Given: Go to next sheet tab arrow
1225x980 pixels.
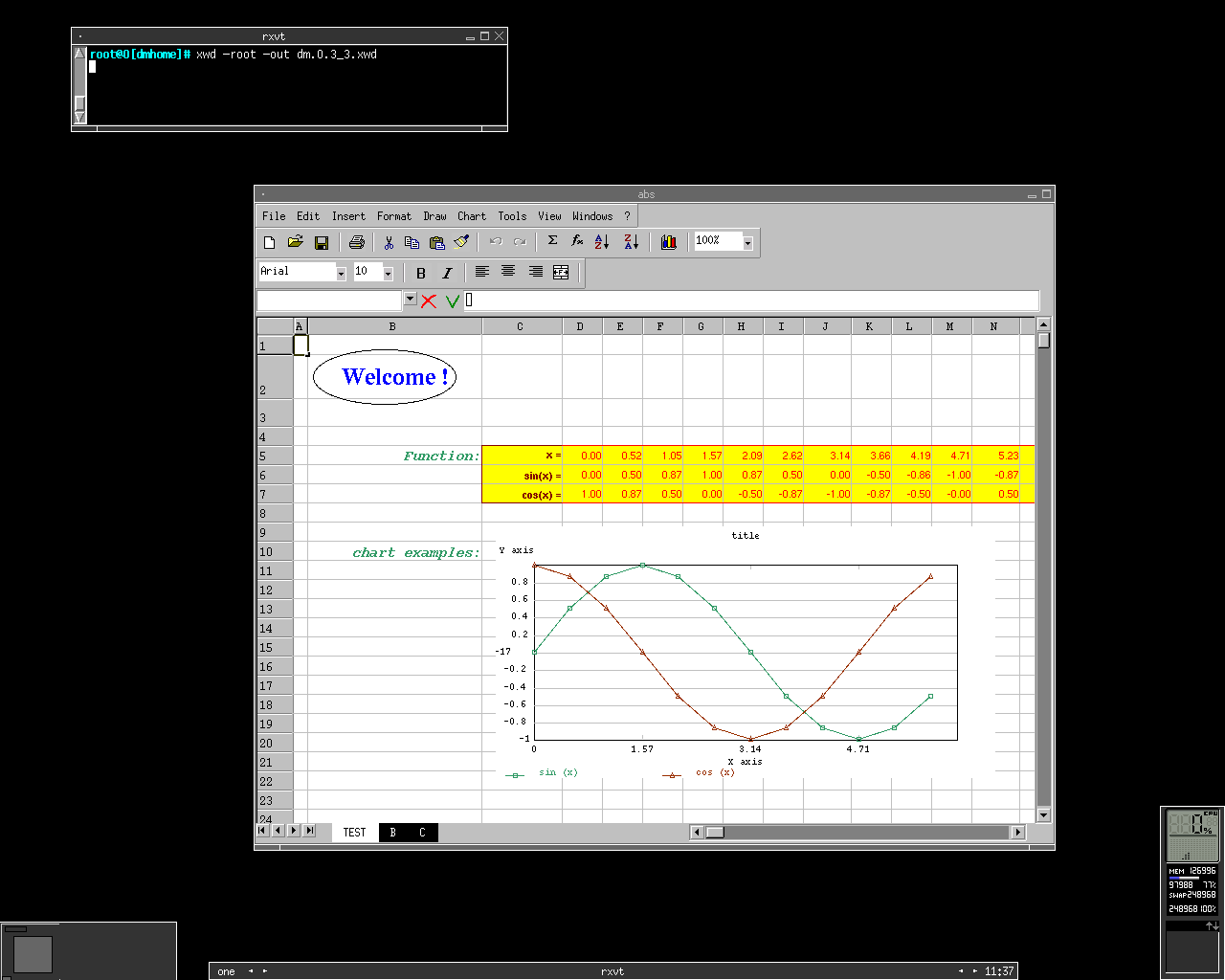Looking at the screenshot, I should tap(293, 831).
